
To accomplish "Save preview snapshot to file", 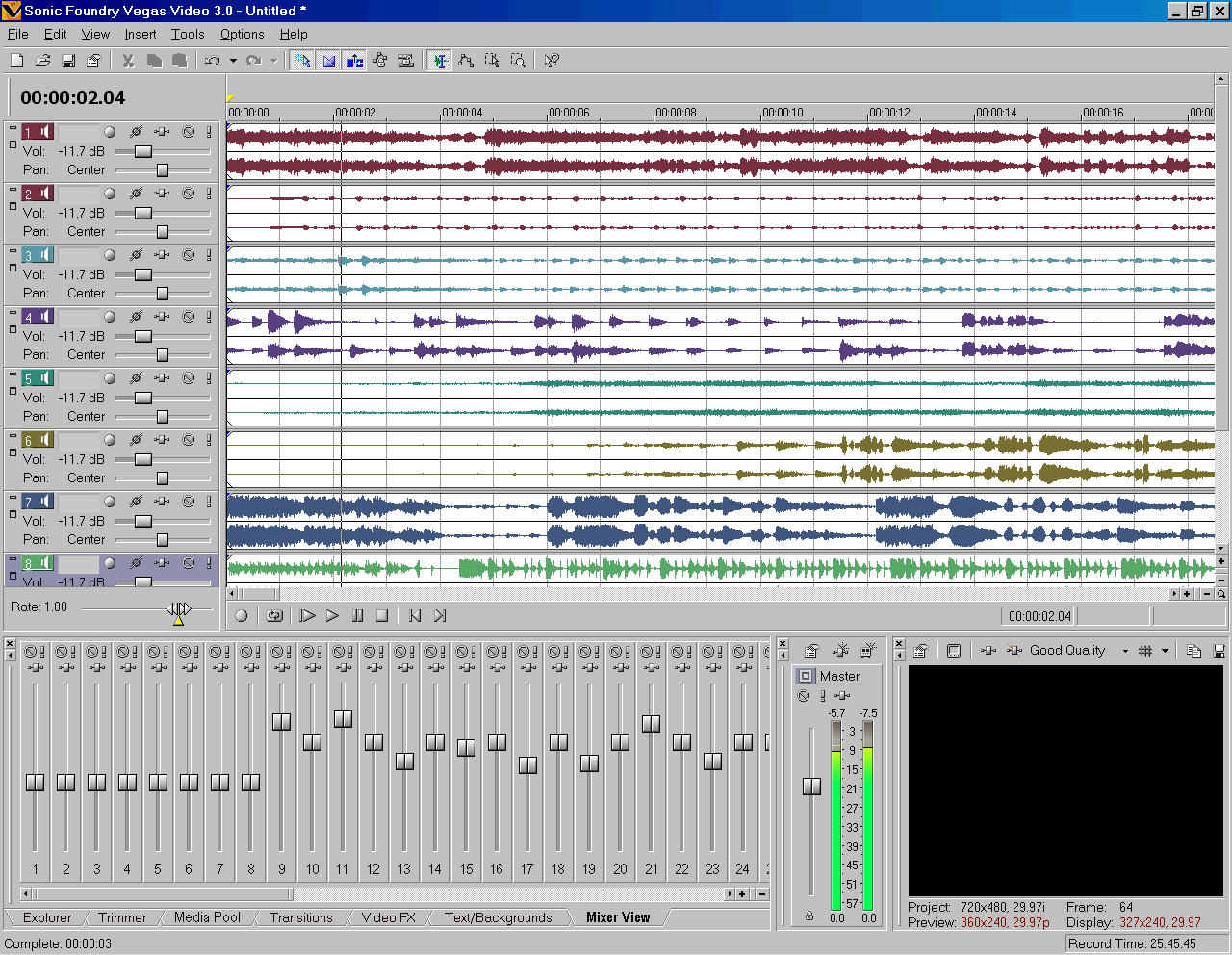I will click(1219, 651).
